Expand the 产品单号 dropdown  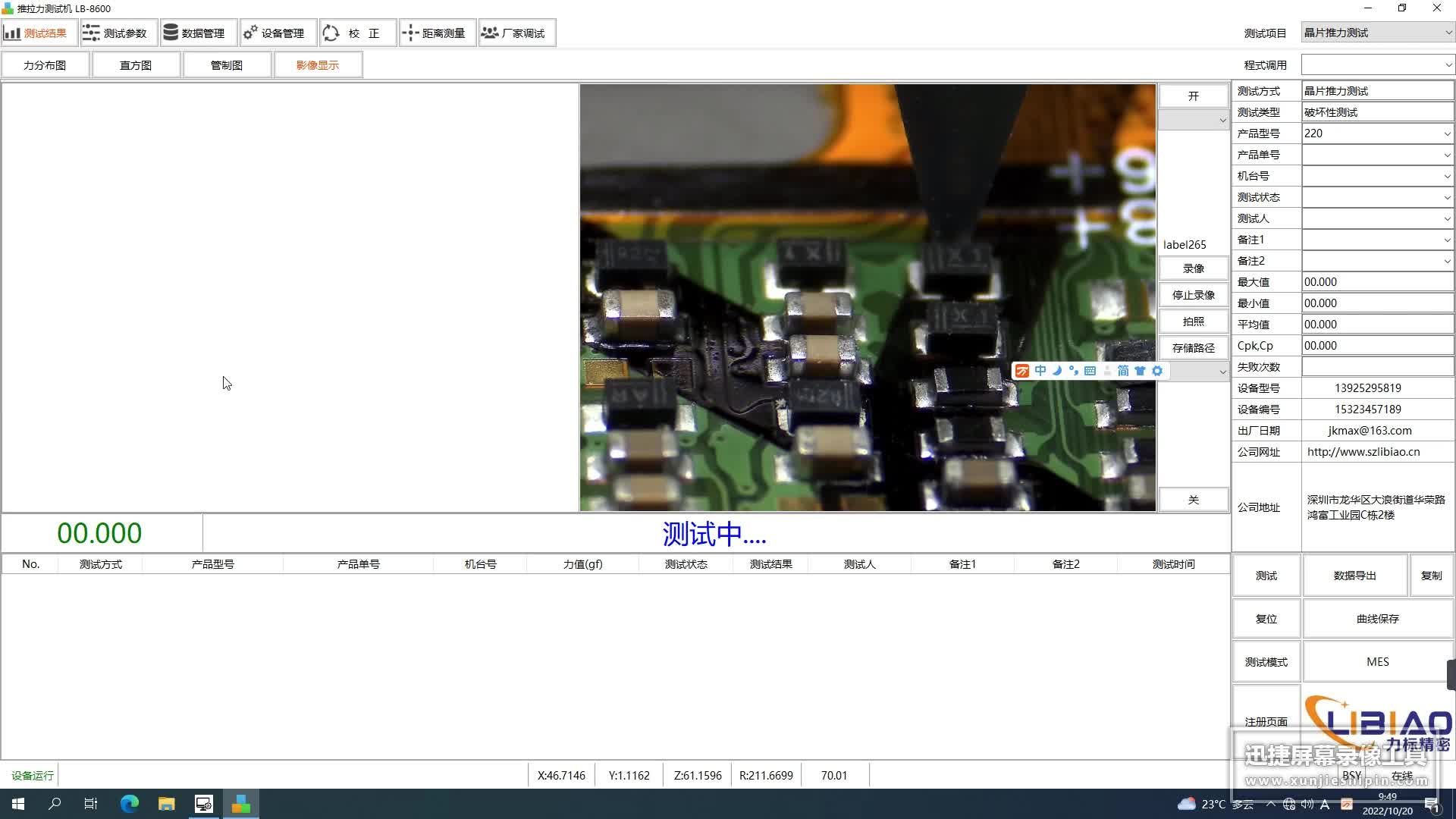coord(1447,155)
